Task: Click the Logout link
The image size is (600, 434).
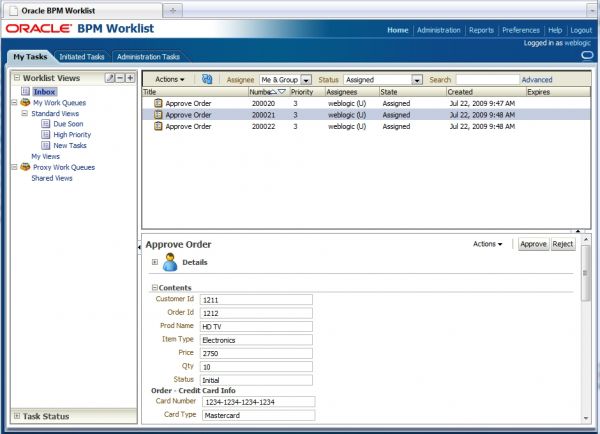Action: pyautogui.click(x=581, y=30)
